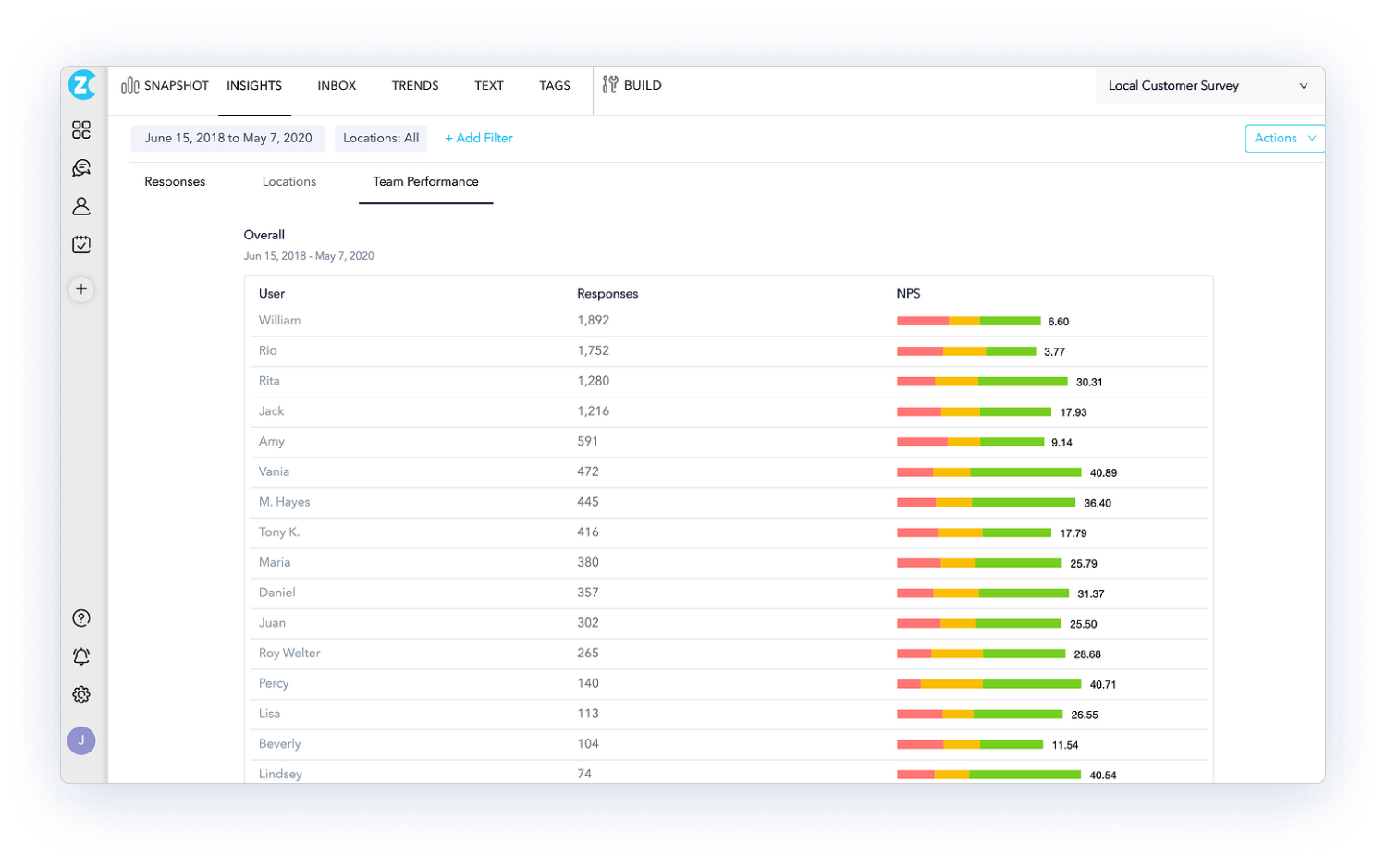Image resolution: width=1386 pixels, height=868 pixels.
Task: Select the Responses sub-tab
Action: [174, 181]
